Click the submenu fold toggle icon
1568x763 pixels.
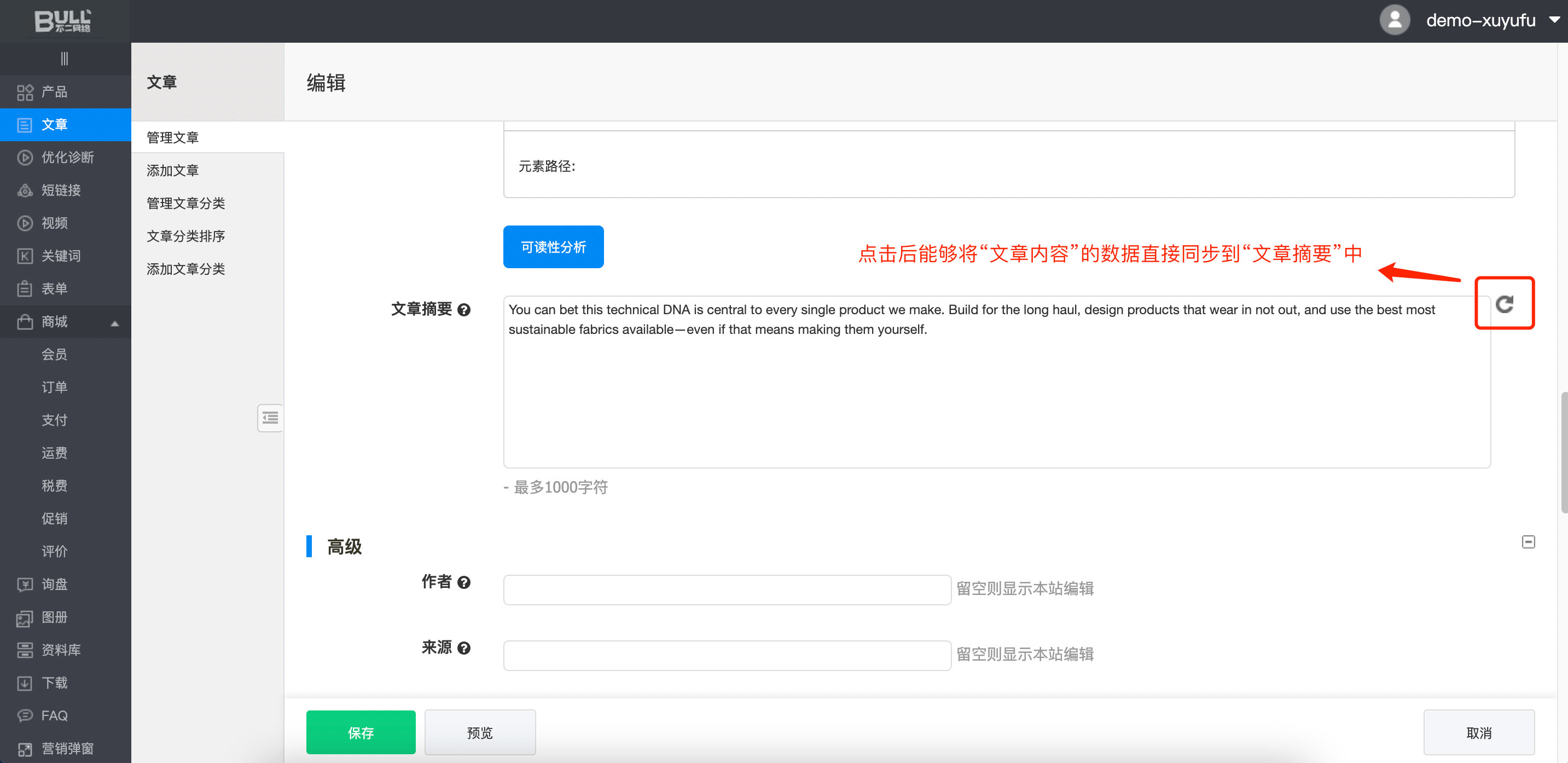tap(270, 418)
